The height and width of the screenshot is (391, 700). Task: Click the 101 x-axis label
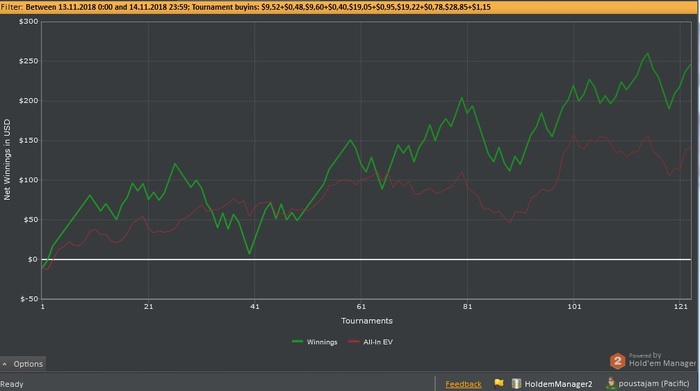tap(574, 306)
